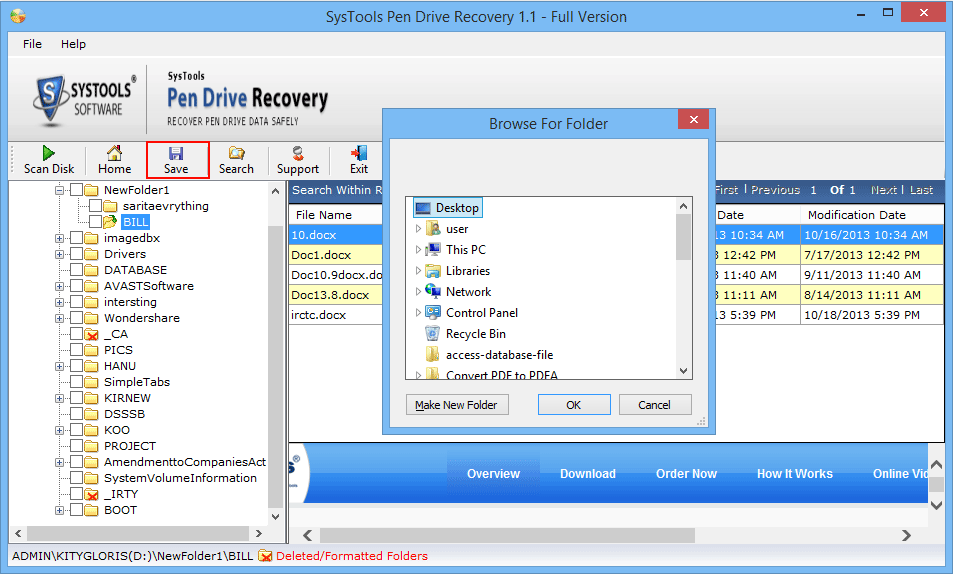
Task: Expand the Libraries node
Action: tap(418, 271)
